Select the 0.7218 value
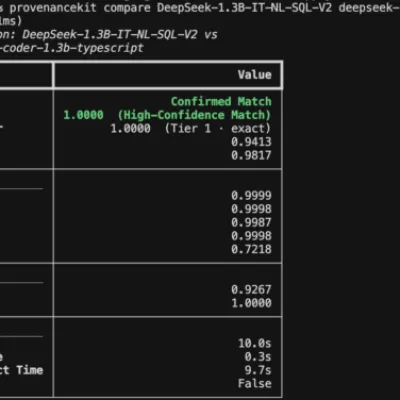 point(251,249)
